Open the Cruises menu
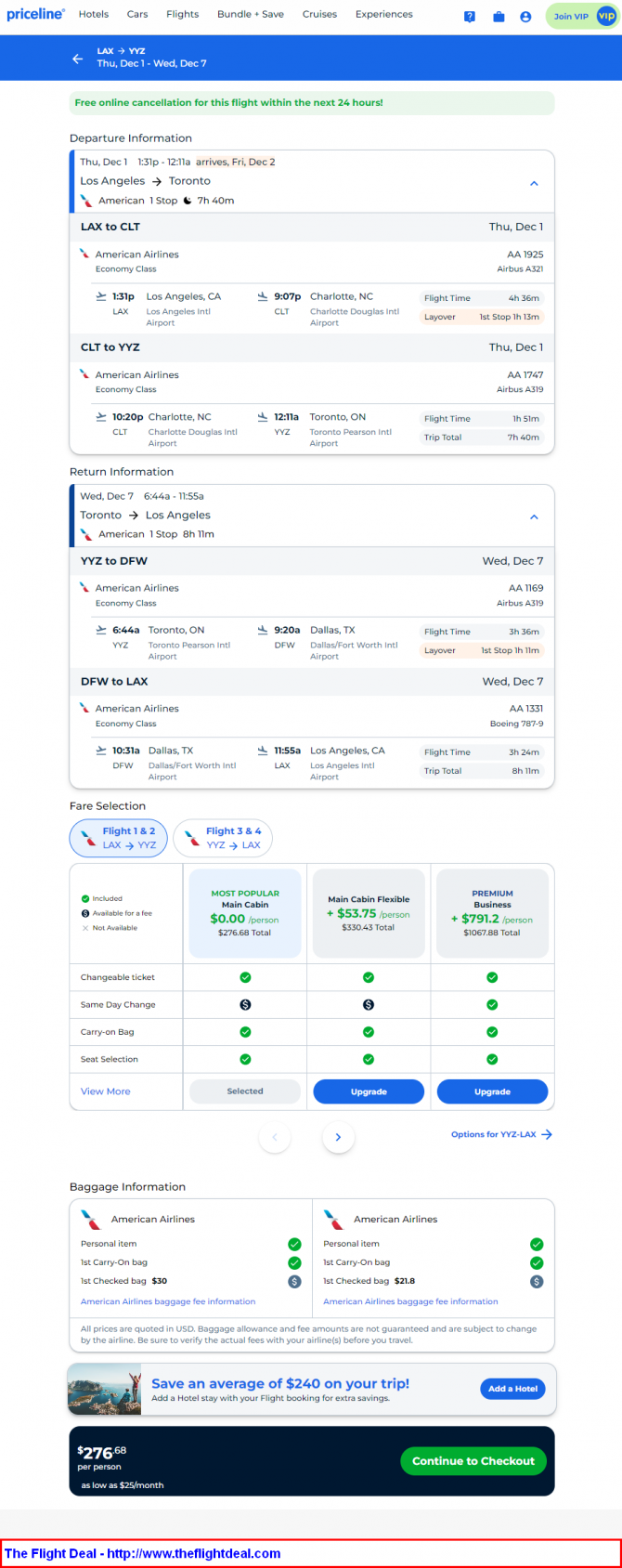 coord(319,14)
